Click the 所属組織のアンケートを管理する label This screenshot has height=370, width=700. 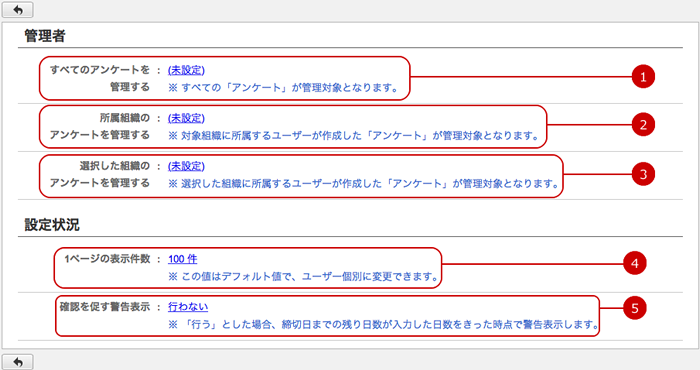pyautogui.click(x=100, y=126)
